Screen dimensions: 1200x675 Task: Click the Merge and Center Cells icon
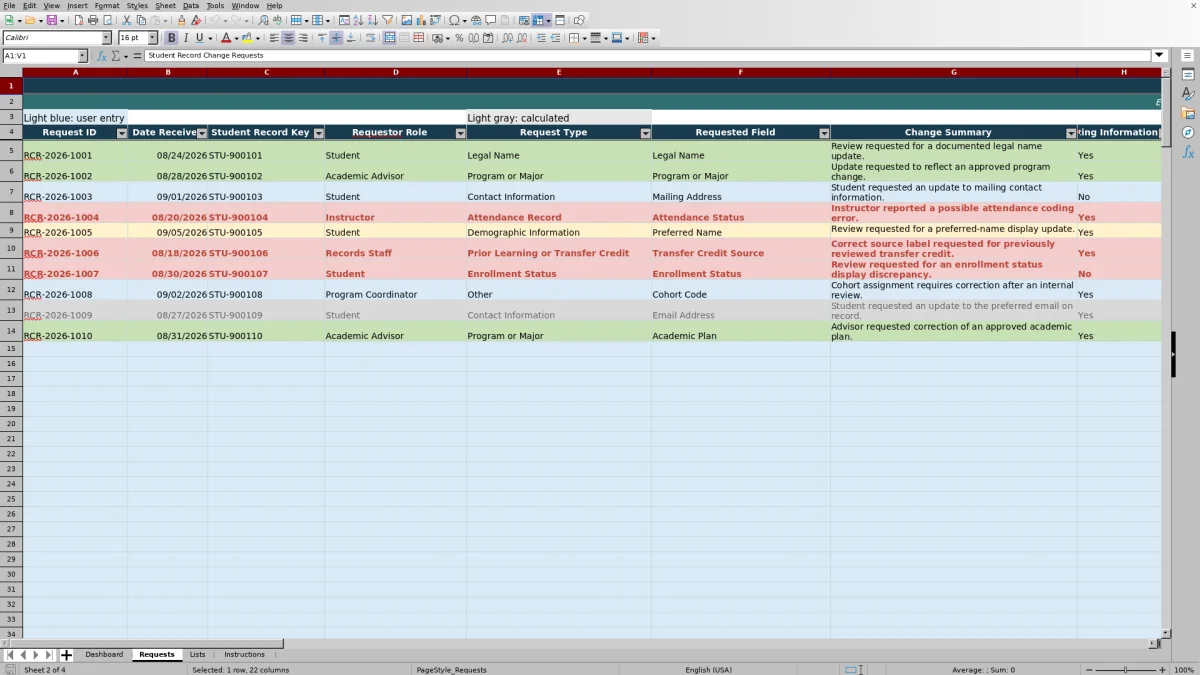coord(390,38)
